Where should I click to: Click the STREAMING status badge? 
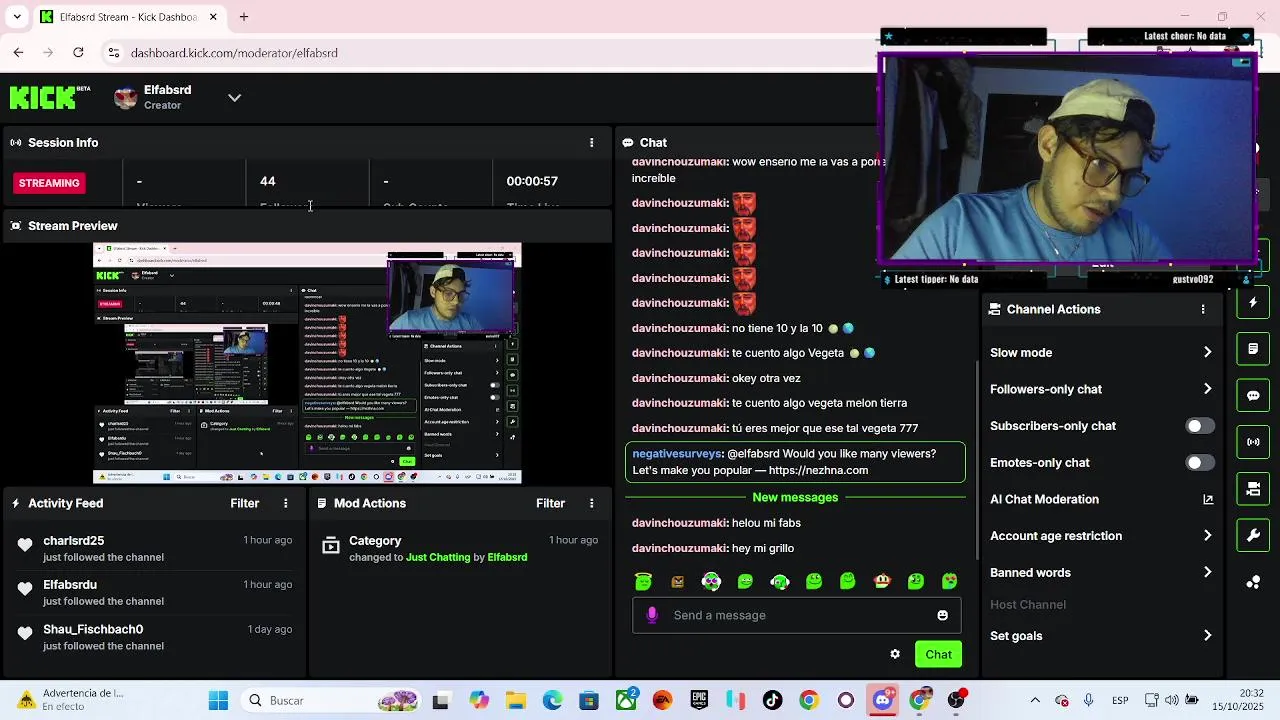coord(49,183)
